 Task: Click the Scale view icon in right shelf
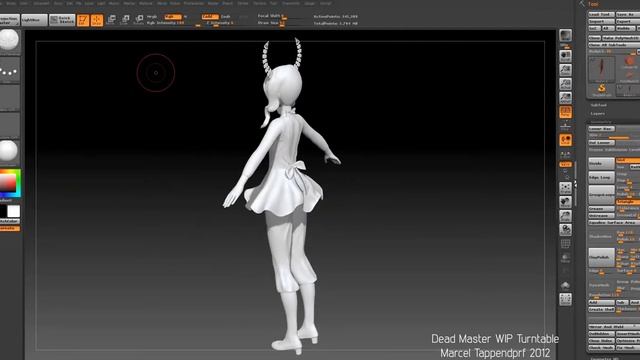point(565,216)
